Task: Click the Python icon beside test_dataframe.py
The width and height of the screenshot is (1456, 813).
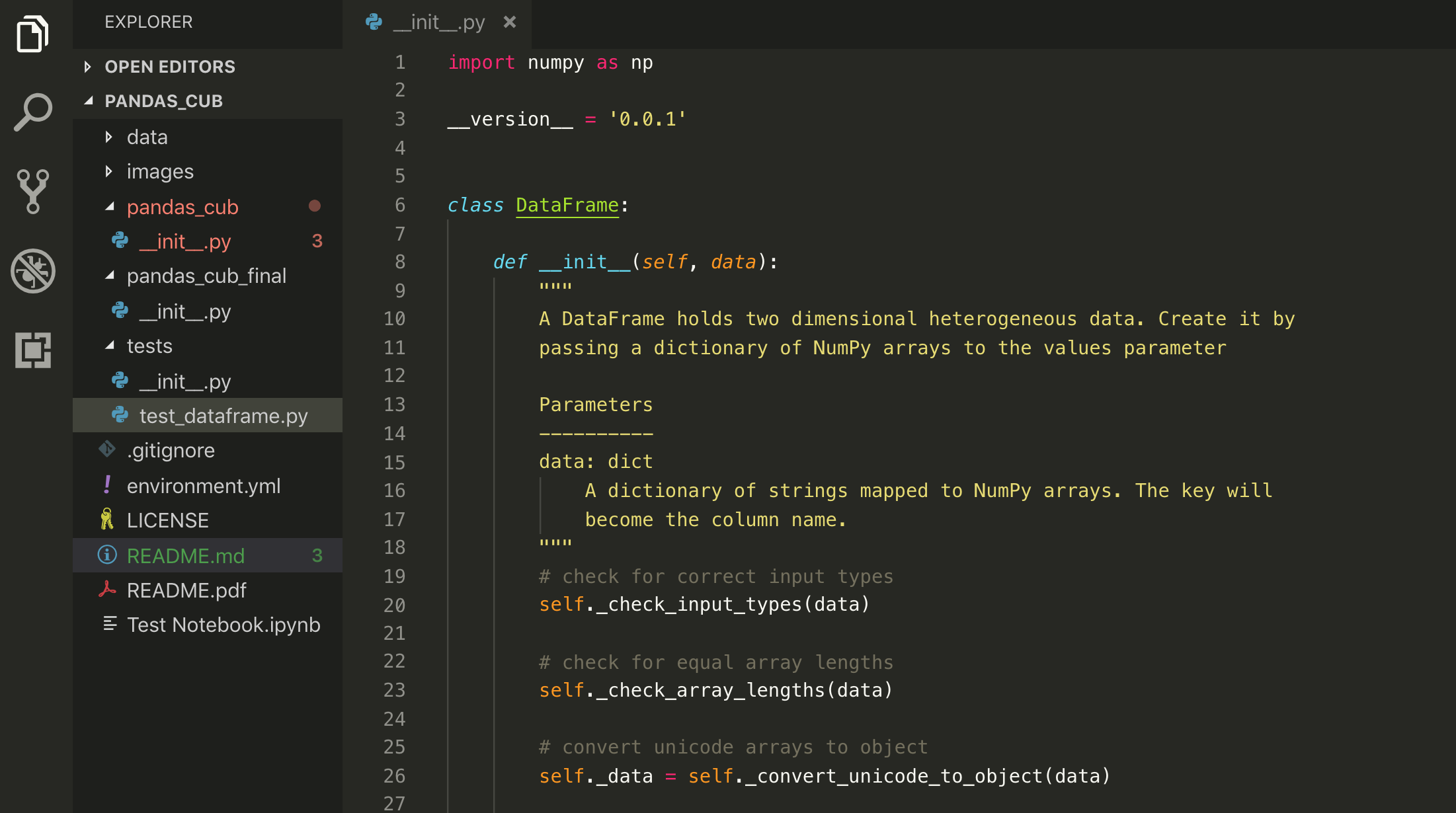Action: click(x=119, y=416)
